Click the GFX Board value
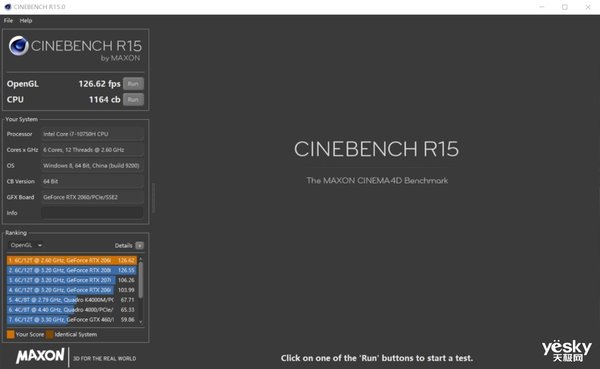 click(92, 197)
